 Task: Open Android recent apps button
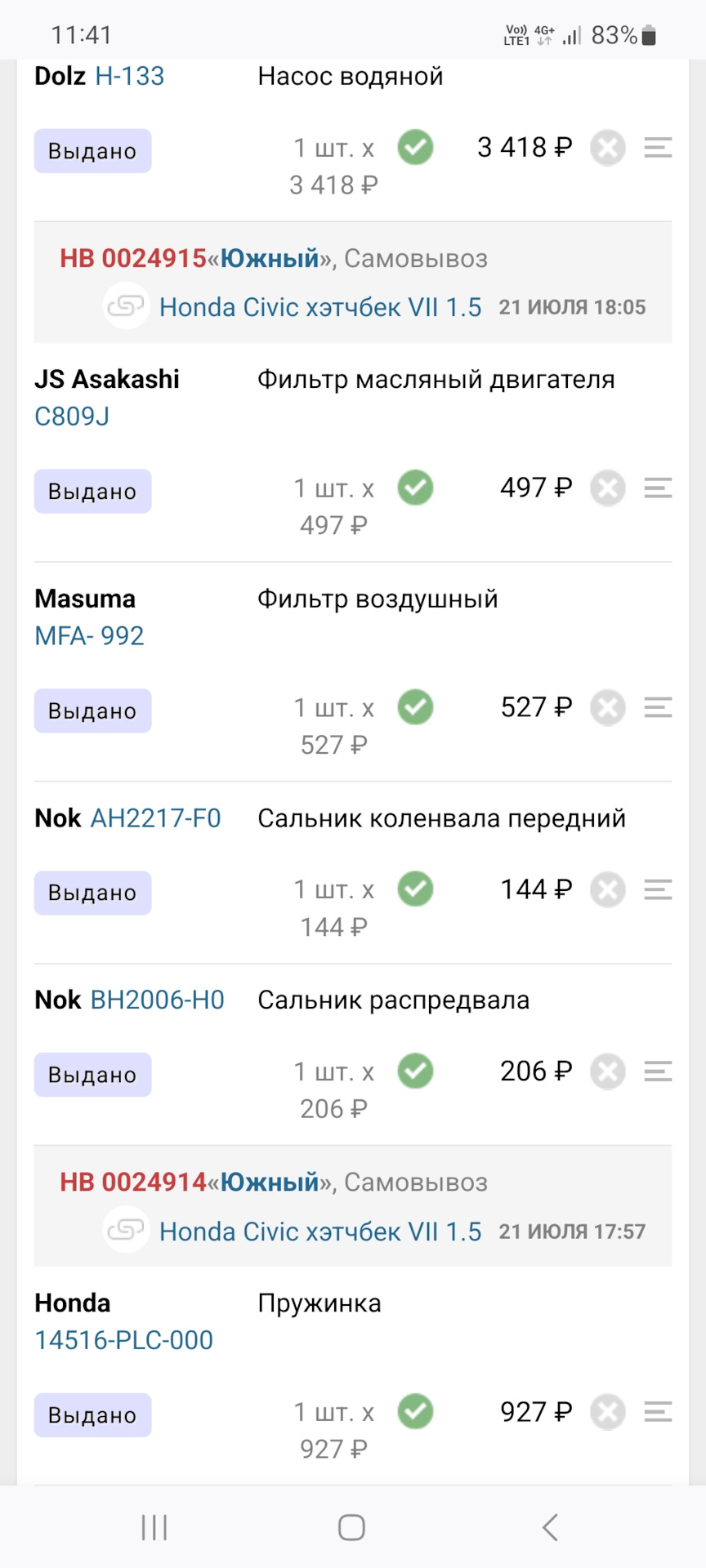click(154, 1527)
